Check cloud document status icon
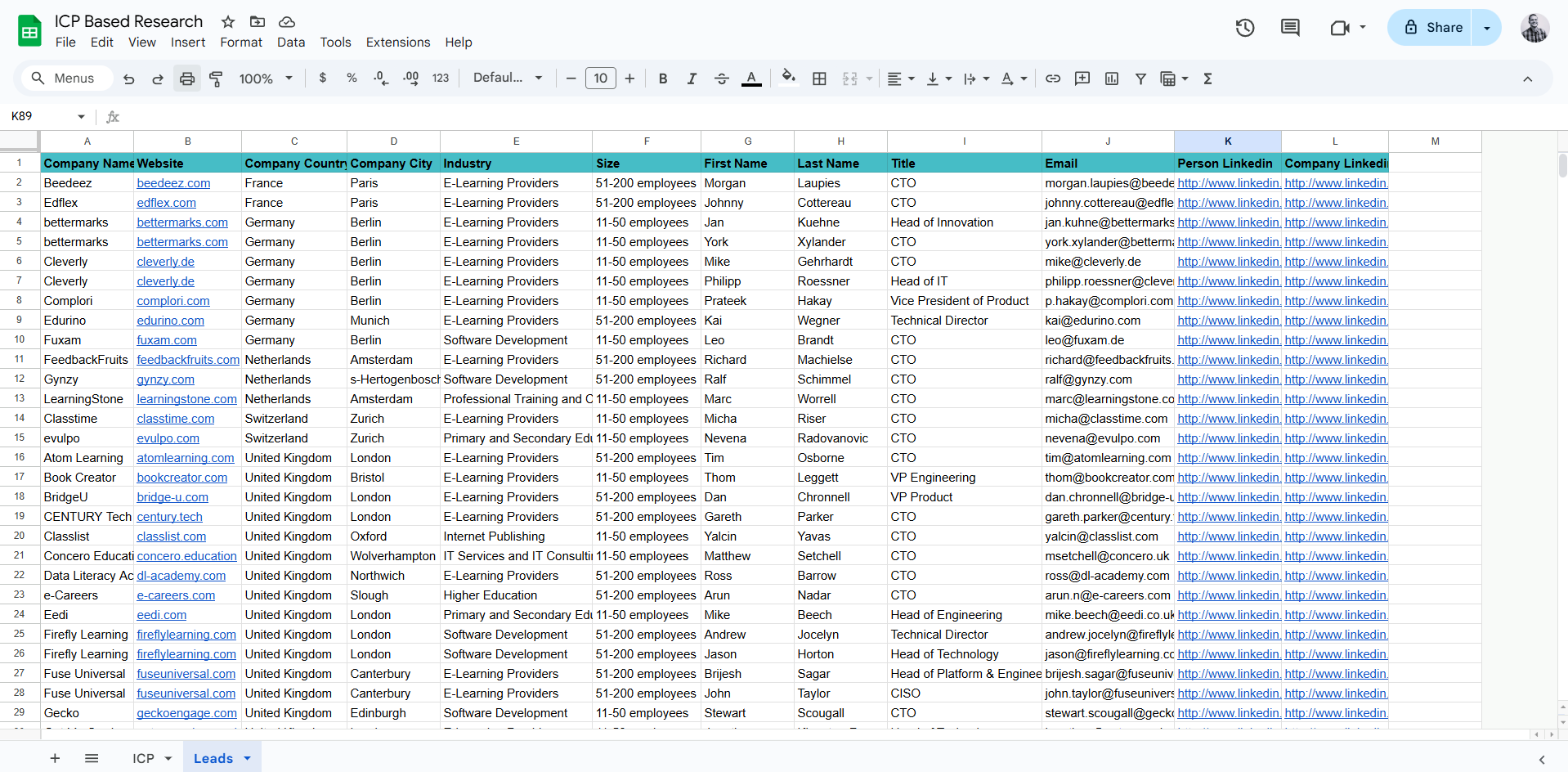The height and width of the screenshot is (772, 1568). 287,21
